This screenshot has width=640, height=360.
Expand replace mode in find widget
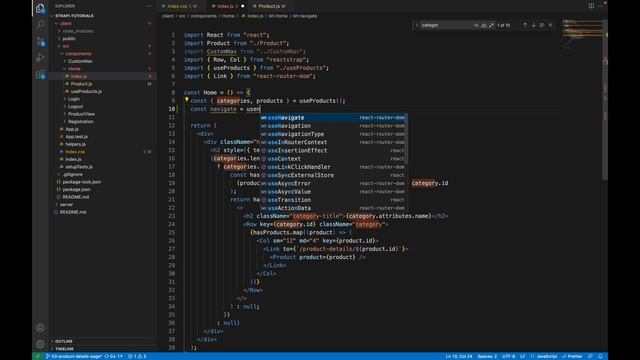pyautogui.click(x=417, y=25)
